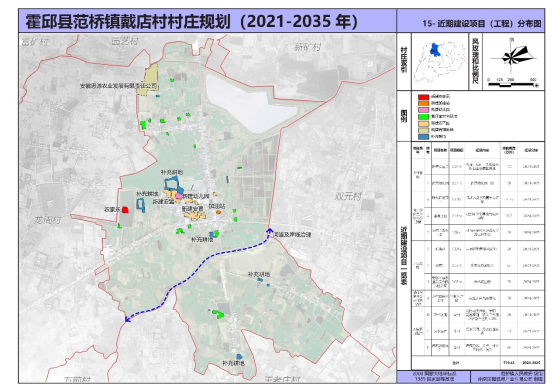Select the orange 加油站 marker on map
The width and height of the screenshot is (554, 392).
click(x=218, y=212)
